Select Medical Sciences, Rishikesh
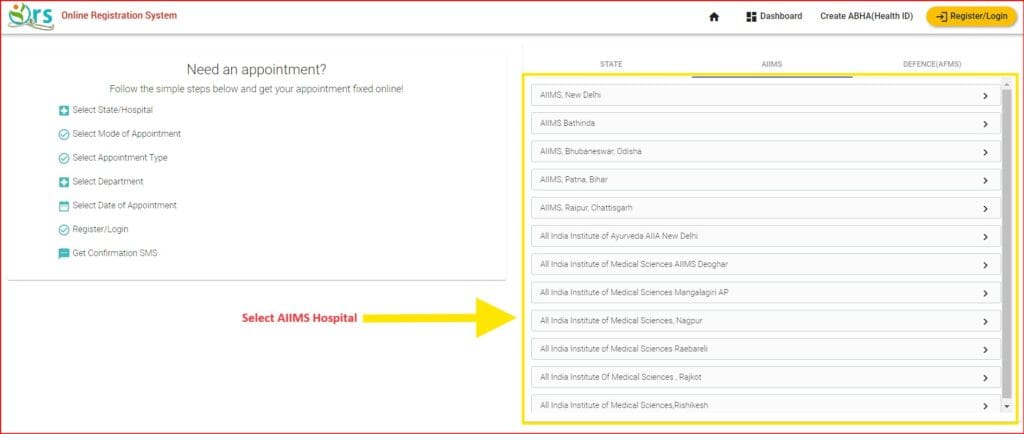Viewport: 1024px width, 434px height. coord(766,405)
